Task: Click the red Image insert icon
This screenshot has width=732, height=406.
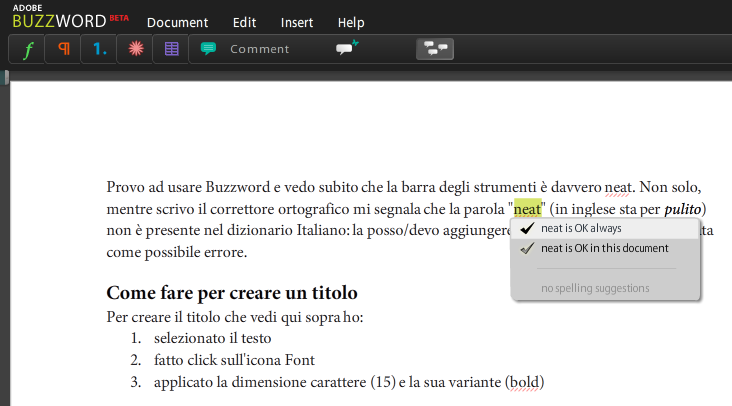Action: click(135, 49)
